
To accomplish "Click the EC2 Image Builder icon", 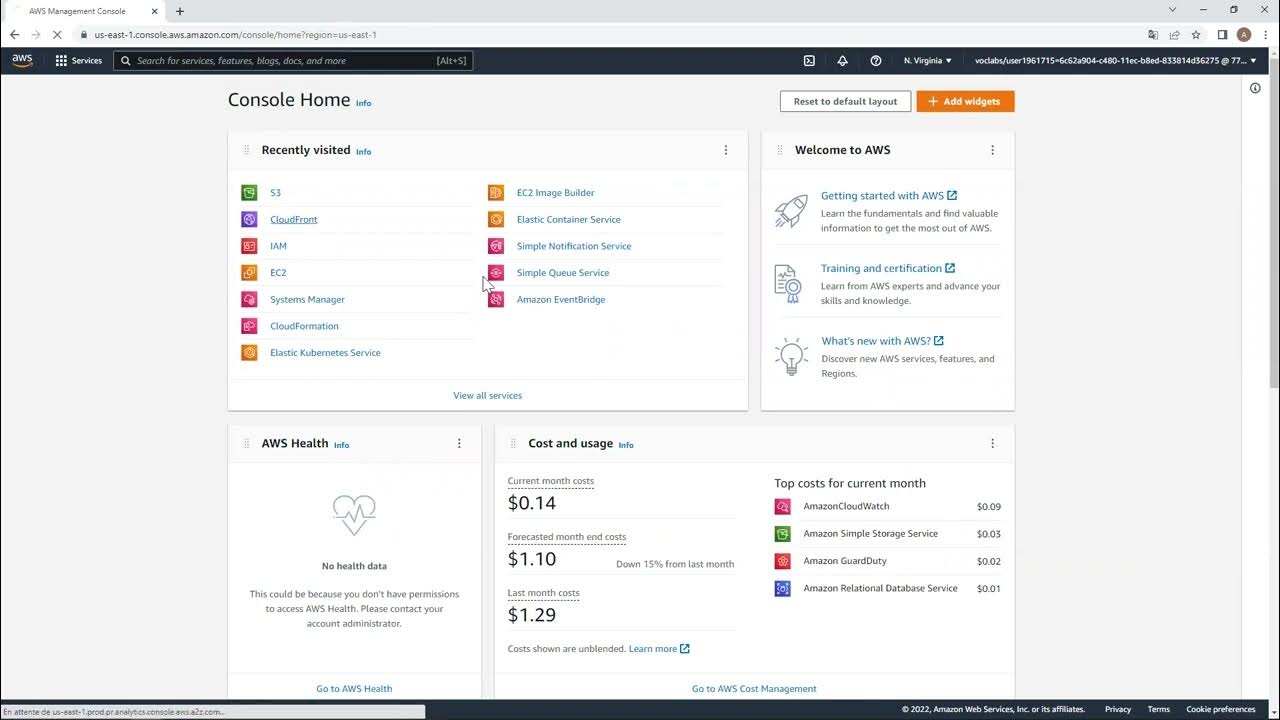I will (x=496, y=193).
